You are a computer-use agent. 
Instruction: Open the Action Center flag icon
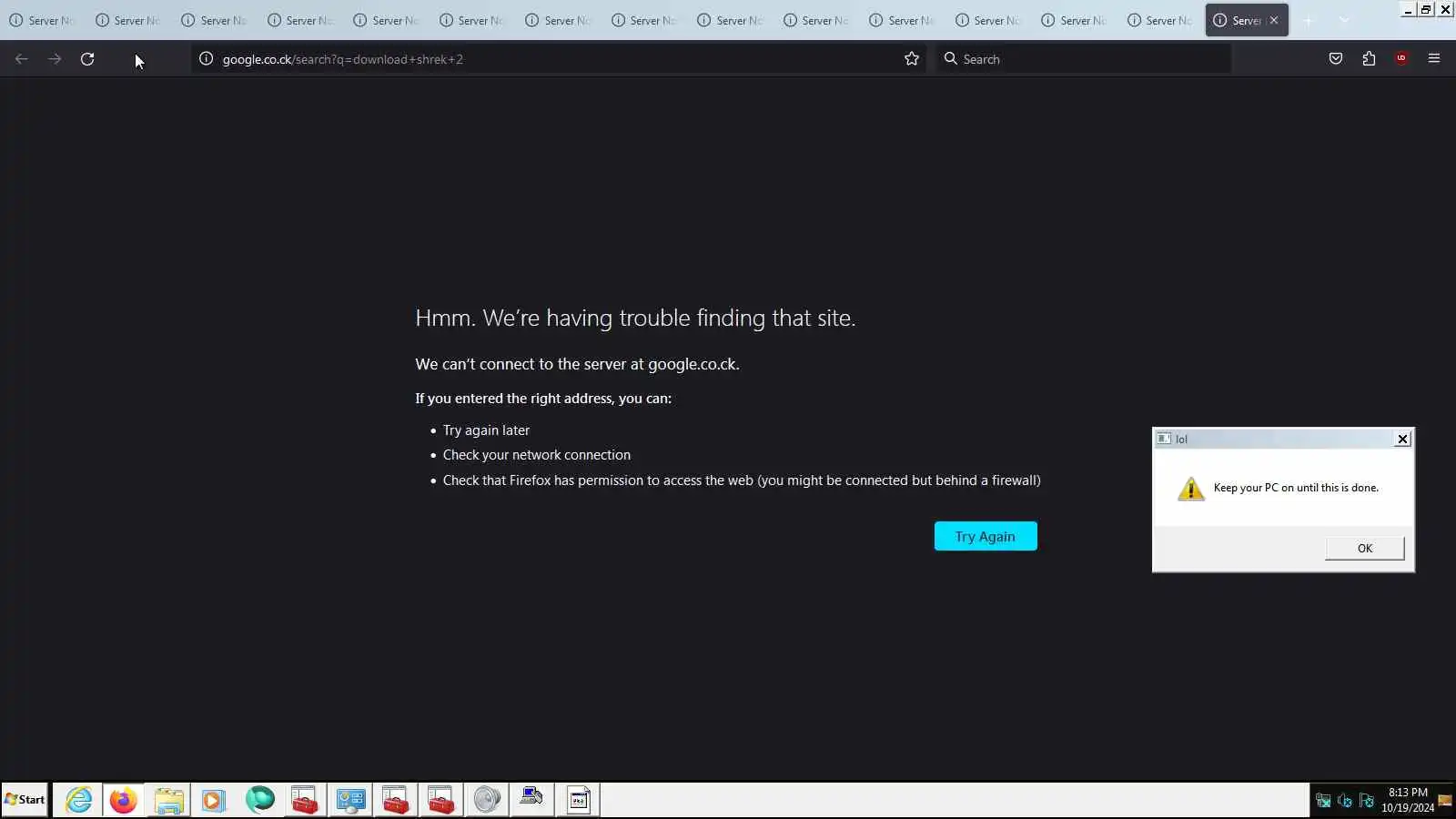coord(1367,801)
